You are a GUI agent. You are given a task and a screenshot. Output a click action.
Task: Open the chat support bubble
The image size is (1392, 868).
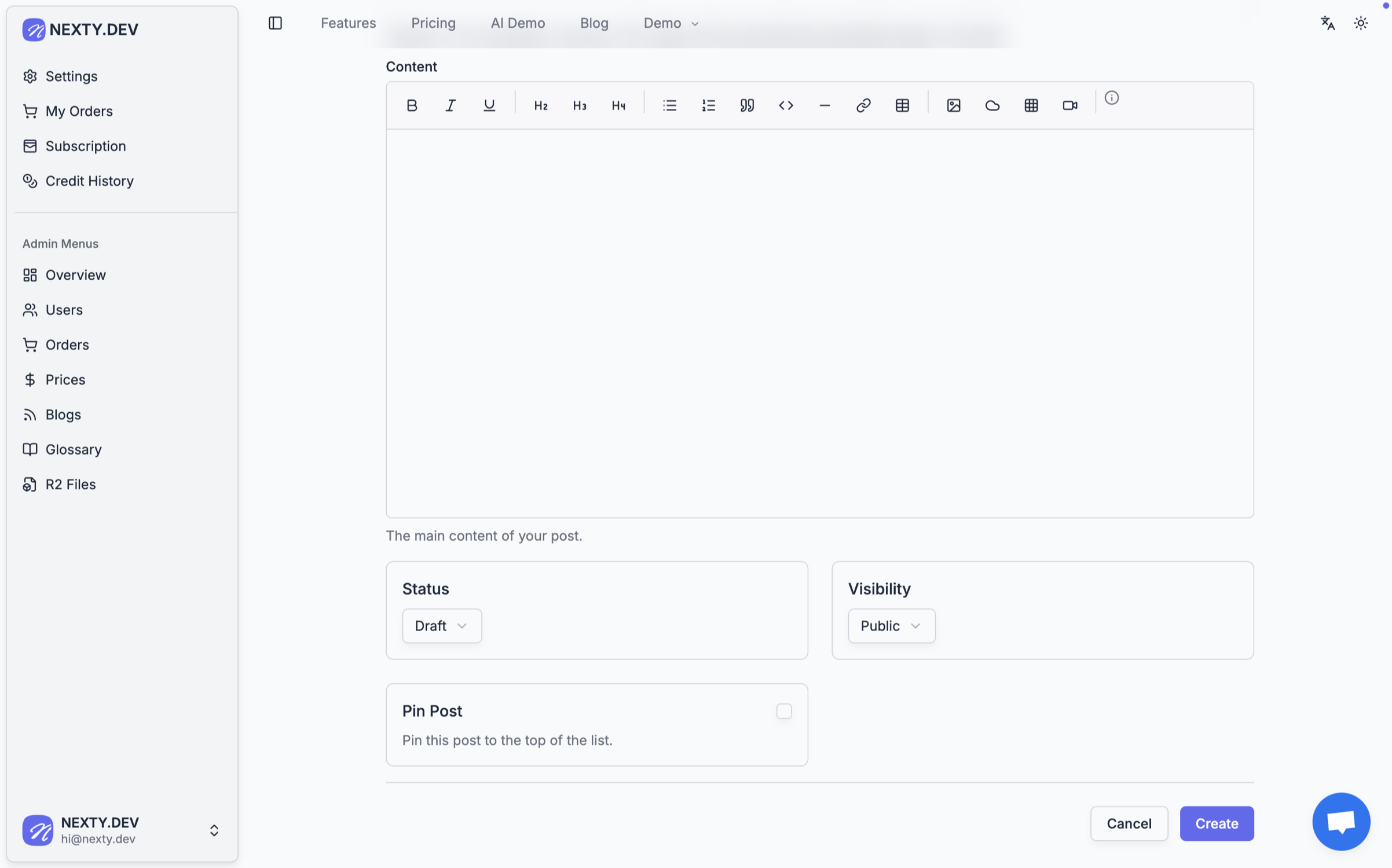(x=1340, y=821)
